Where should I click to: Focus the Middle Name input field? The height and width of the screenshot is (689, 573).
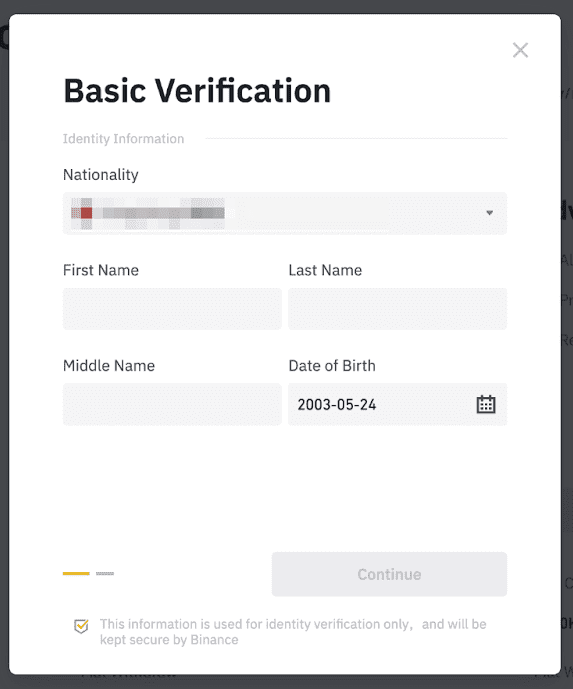(x=172, y=404)
